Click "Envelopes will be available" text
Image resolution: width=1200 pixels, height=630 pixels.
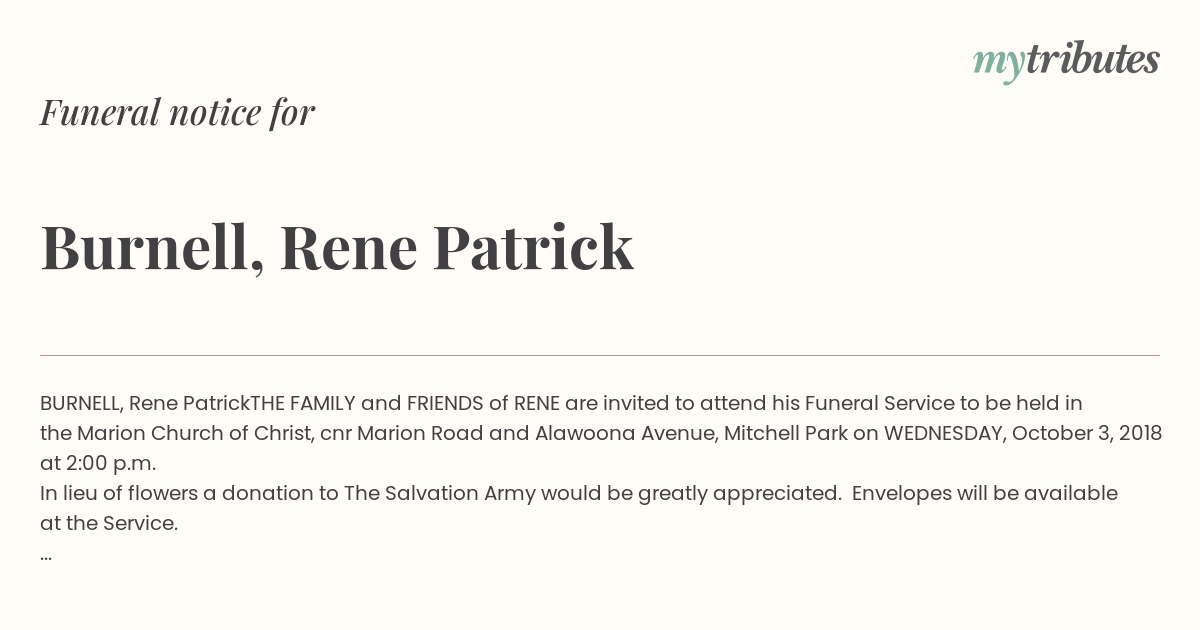click(x=985, y=494)
